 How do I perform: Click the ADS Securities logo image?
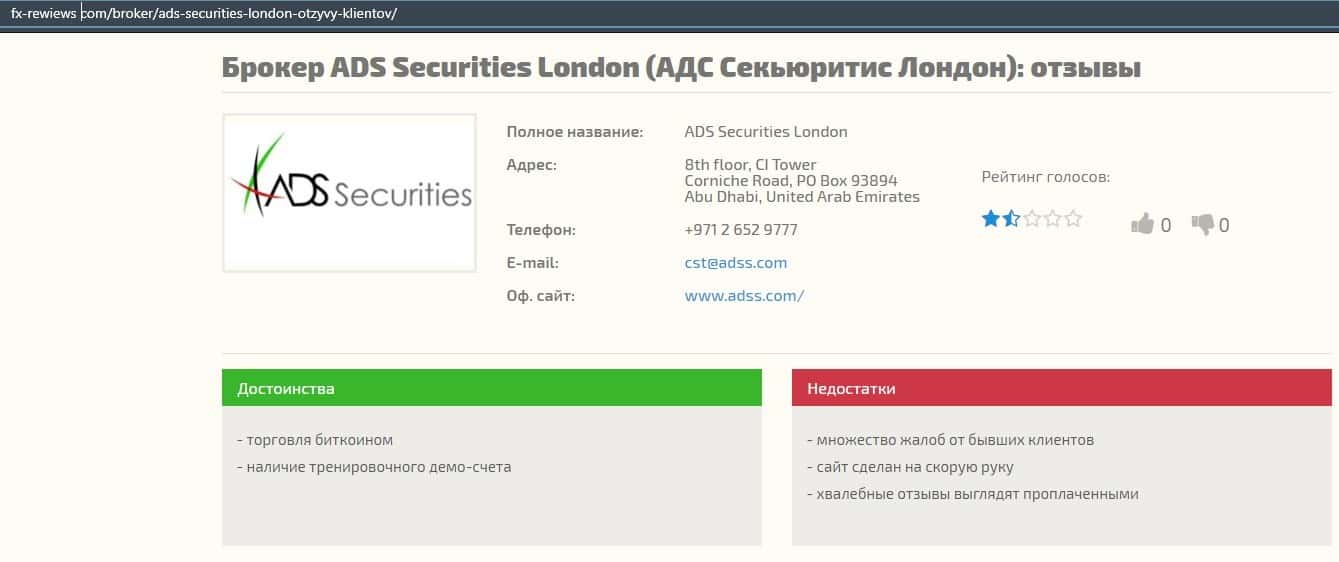click(x=349, y=193)
